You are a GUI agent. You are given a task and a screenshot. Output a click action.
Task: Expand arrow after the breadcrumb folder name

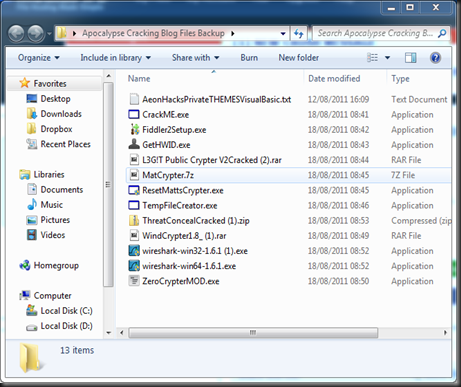(x=233, y=33)
